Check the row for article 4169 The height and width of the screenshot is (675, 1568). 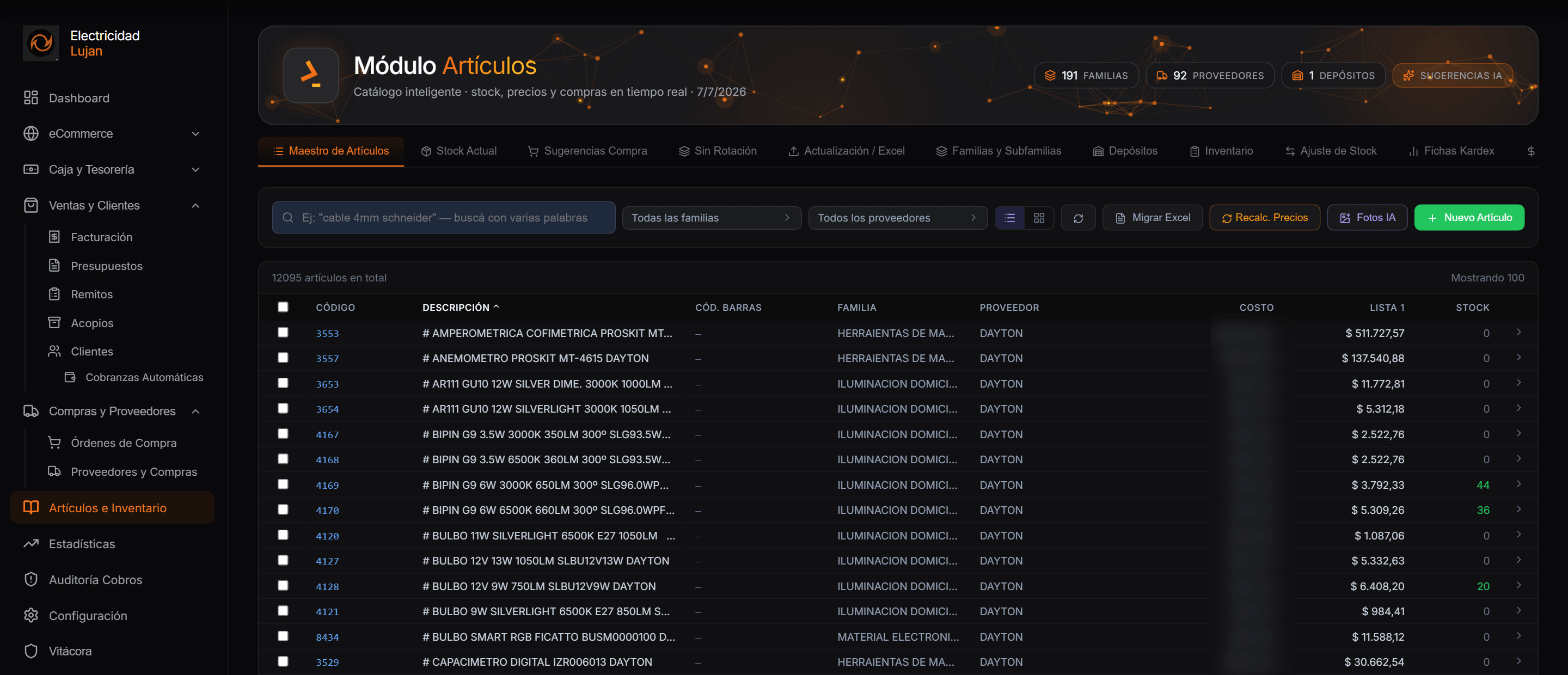click(x=283, y=484)
